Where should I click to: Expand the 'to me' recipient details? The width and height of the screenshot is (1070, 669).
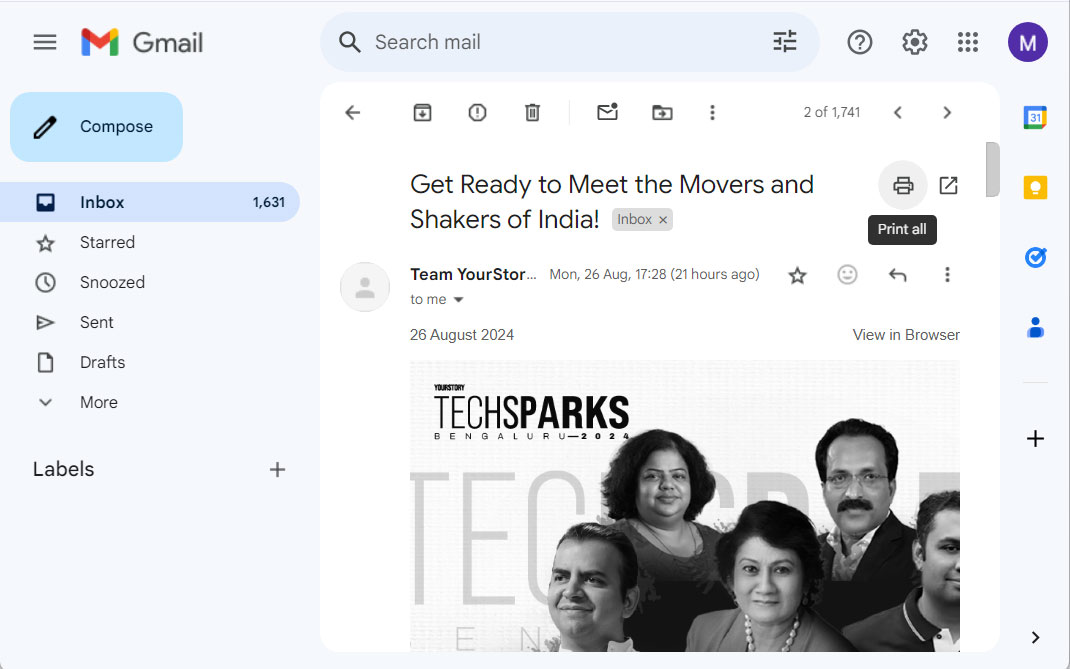coord(459,300)
